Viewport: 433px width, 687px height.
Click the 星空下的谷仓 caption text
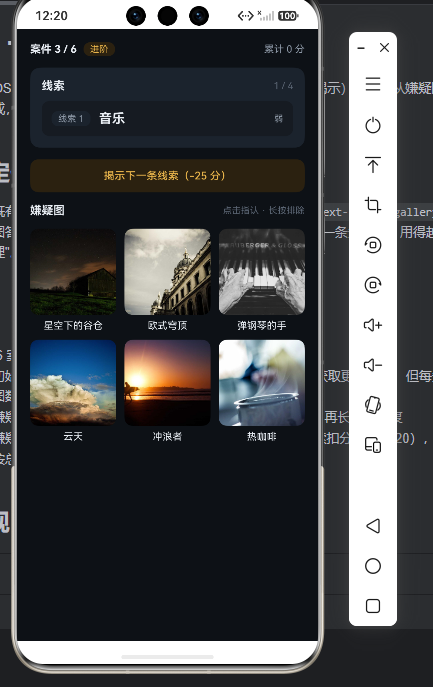click(73, 326)
